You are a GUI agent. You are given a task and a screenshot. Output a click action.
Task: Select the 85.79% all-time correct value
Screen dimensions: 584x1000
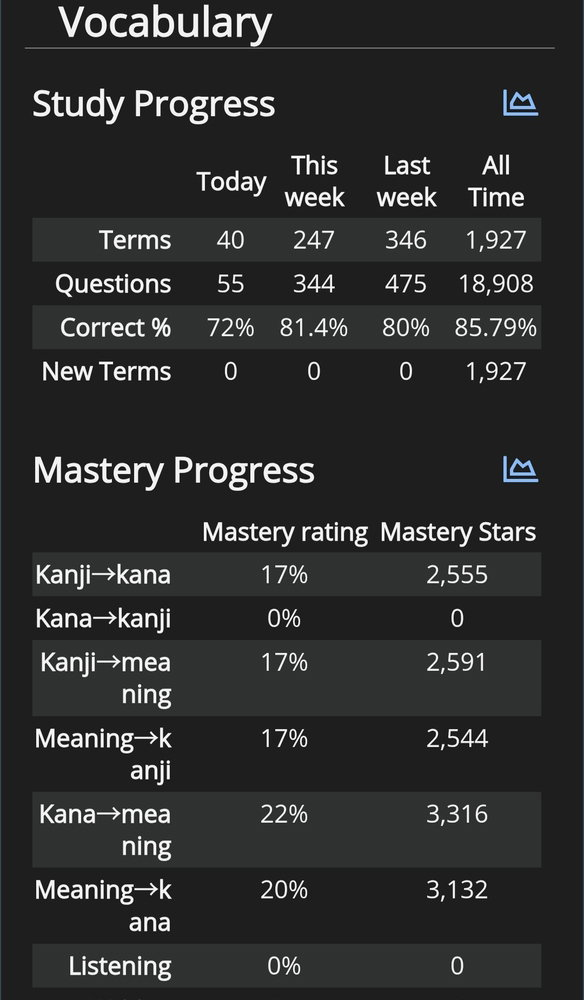pos(496,328)
